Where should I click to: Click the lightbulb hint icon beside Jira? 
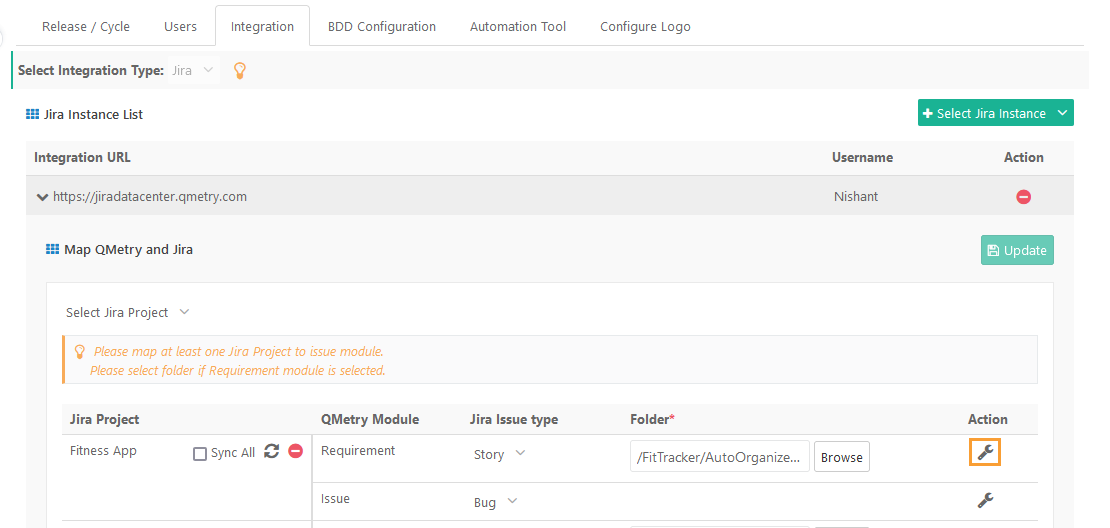pyautogui.click(x=239, y=71)
